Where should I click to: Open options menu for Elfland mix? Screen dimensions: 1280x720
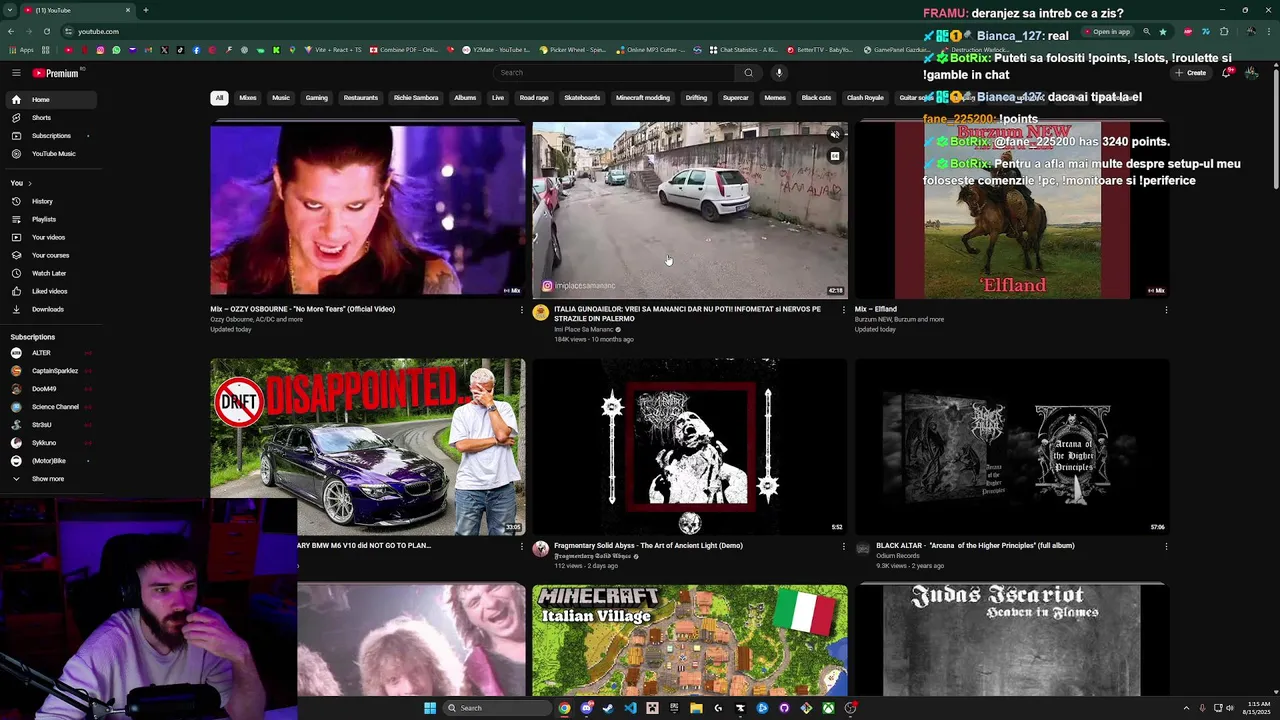[x=1166, y=310]
